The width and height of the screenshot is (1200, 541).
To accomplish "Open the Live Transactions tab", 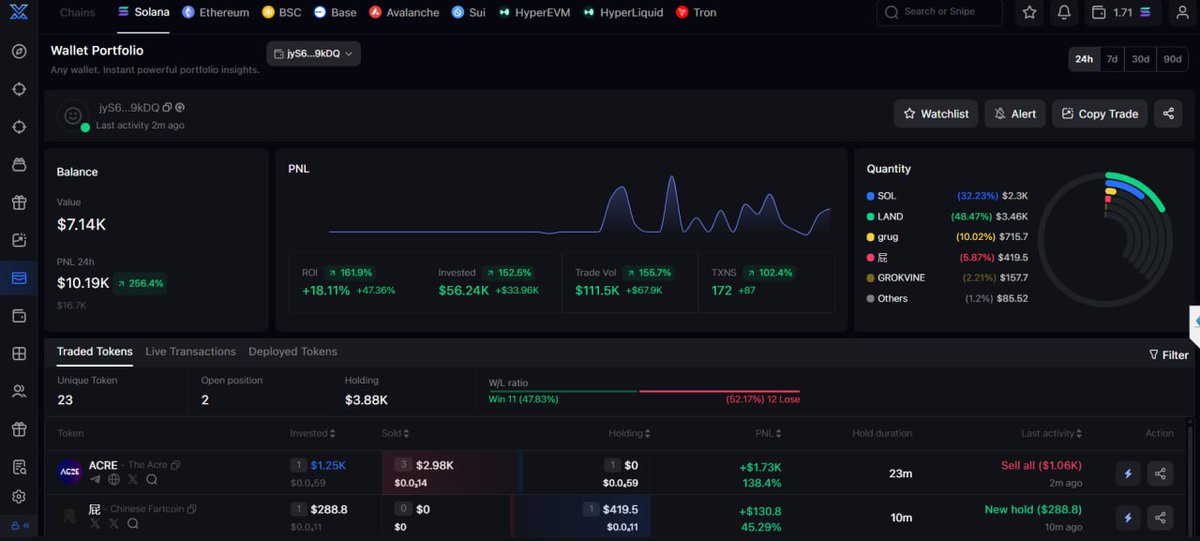I will [x=190, y=352].
